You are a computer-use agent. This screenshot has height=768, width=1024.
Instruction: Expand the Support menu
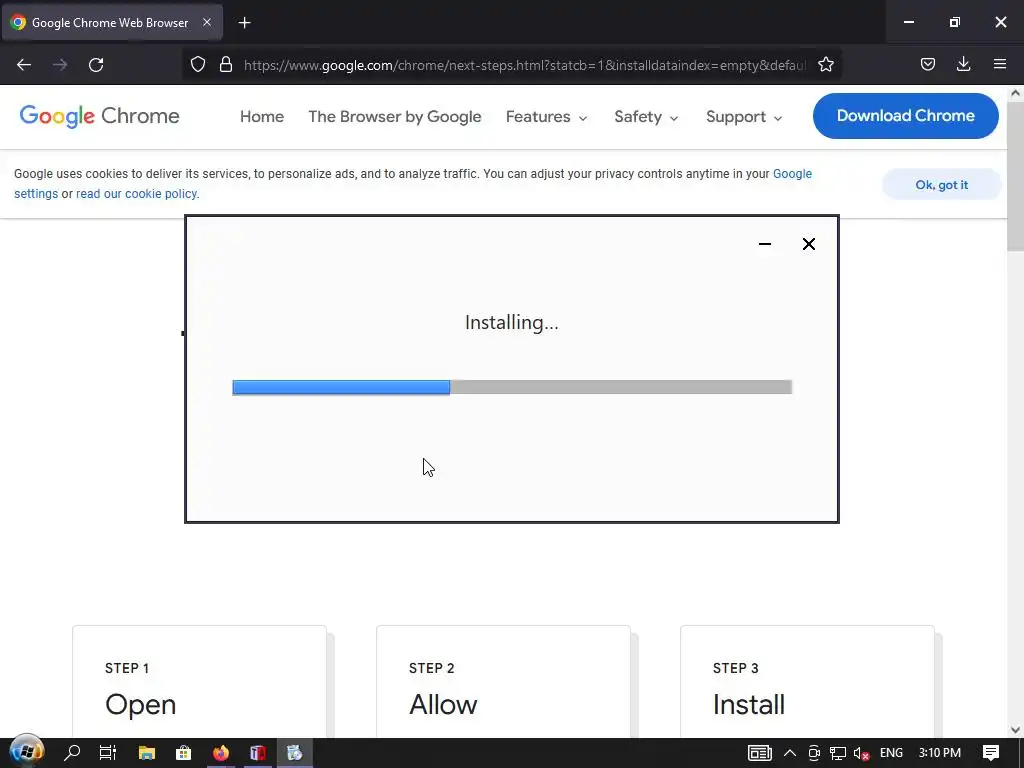point(744,117)
